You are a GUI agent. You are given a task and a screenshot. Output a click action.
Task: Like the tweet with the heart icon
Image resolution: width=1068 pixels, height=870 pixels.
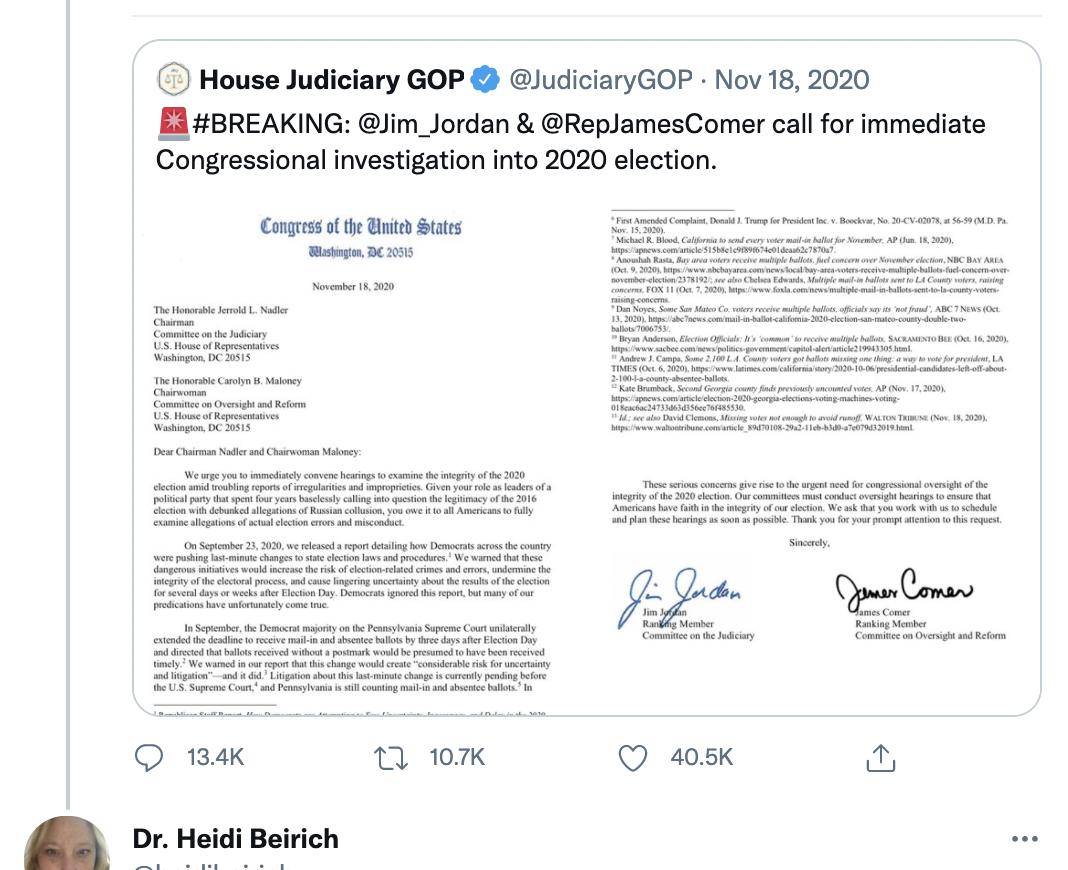tap(632, 758)
